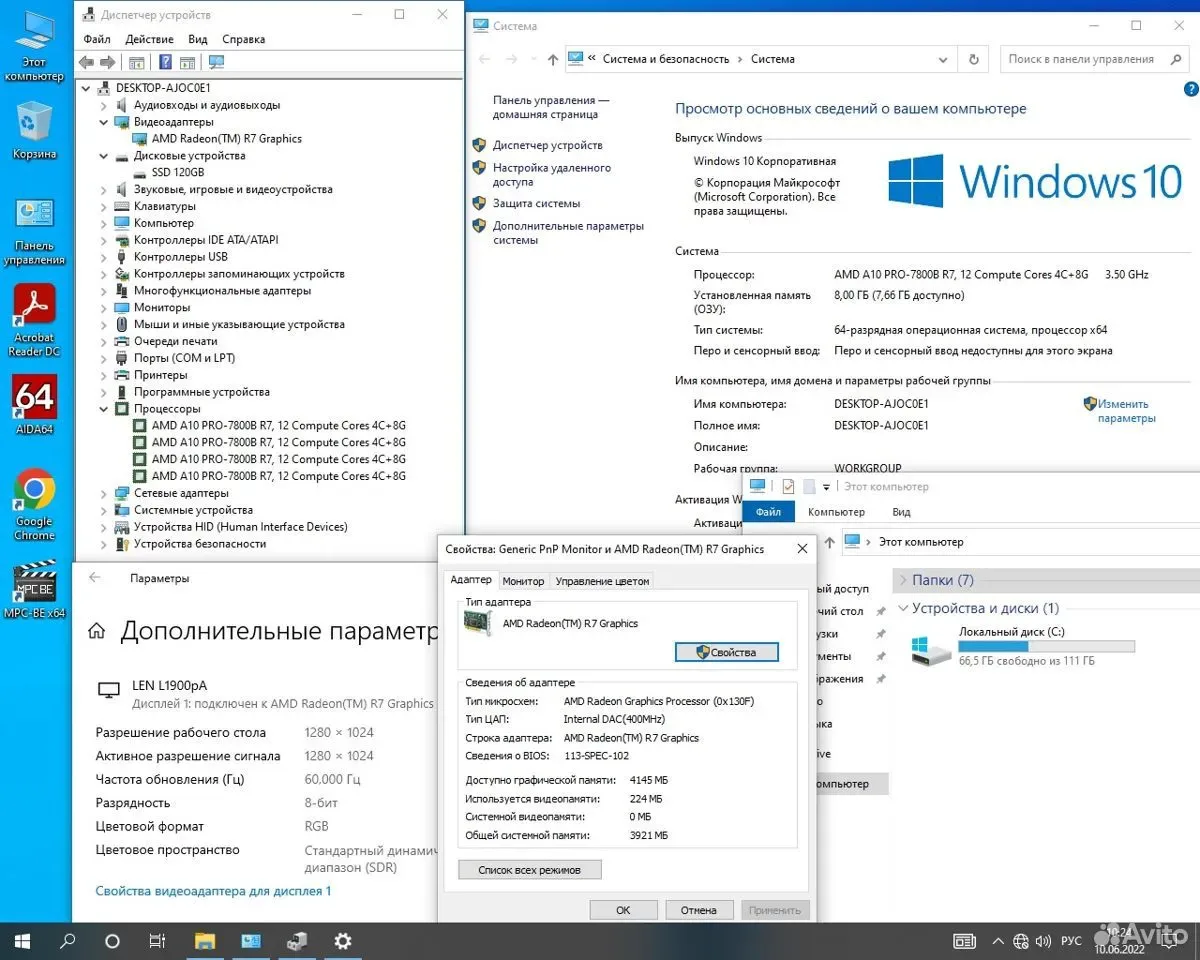Switch to Монитор tab in properties dialog
Screen dimensions: 1200x960
[523, 581]
